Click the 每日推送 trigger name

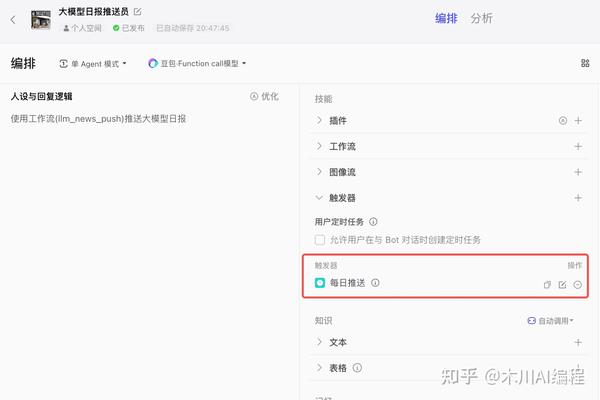(347, 283)
